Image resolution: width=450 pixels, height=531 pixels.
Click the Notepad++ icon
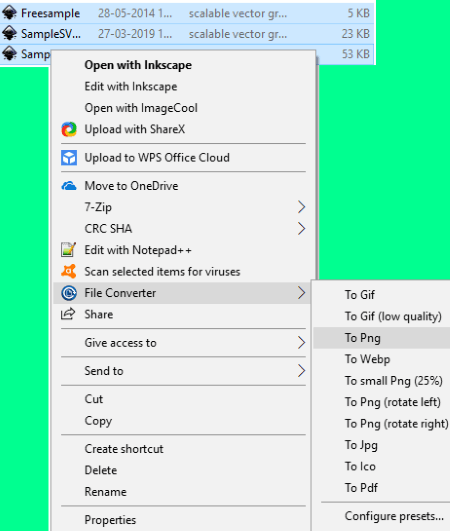68,250
